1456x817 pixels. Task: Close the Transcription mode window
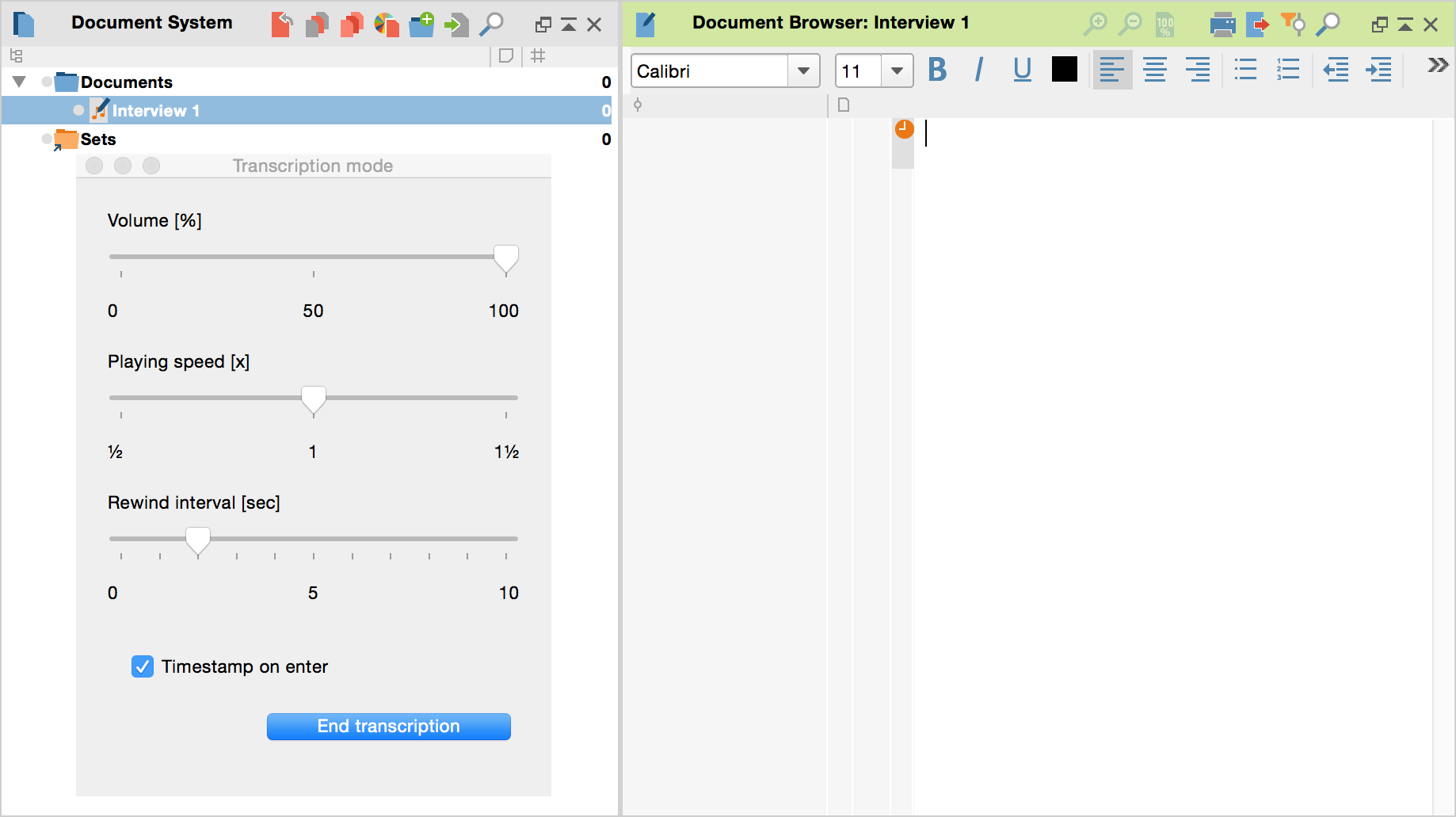[x=94, y=166]
